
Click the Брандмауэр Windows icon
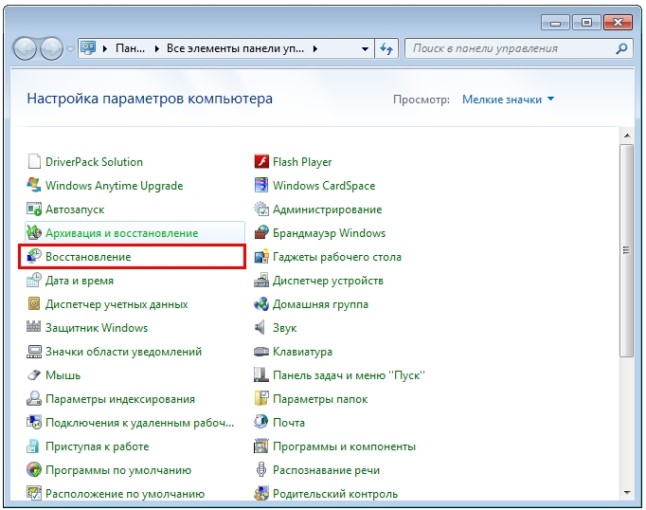pos(262,233)
